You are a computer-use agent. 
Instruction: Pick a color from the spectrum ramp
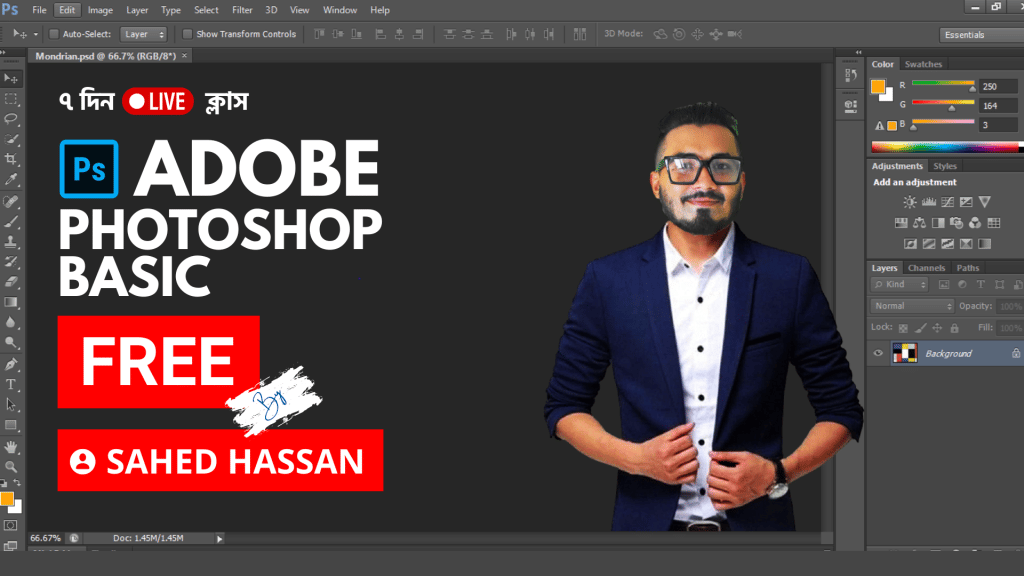pyautogui.click(x=946, y=147)
